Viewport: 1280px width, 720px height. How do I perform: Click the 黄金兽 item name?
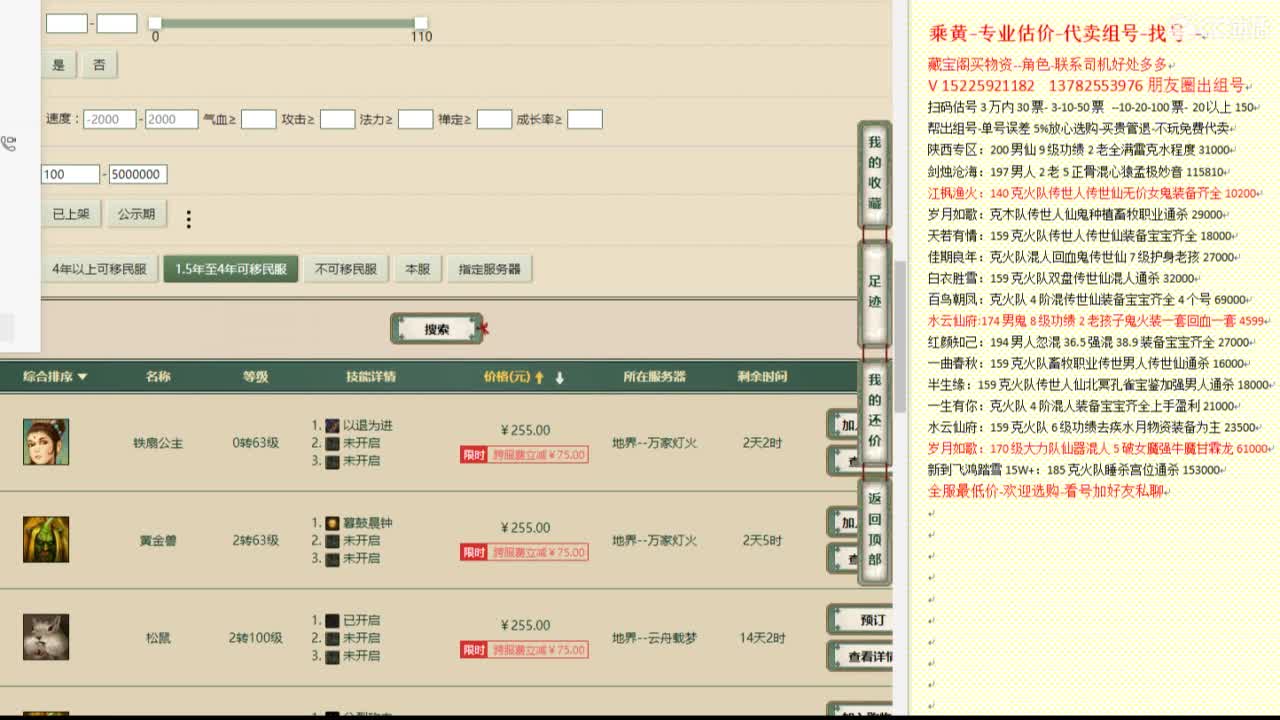pyautogui.click(x=158, y=540)
